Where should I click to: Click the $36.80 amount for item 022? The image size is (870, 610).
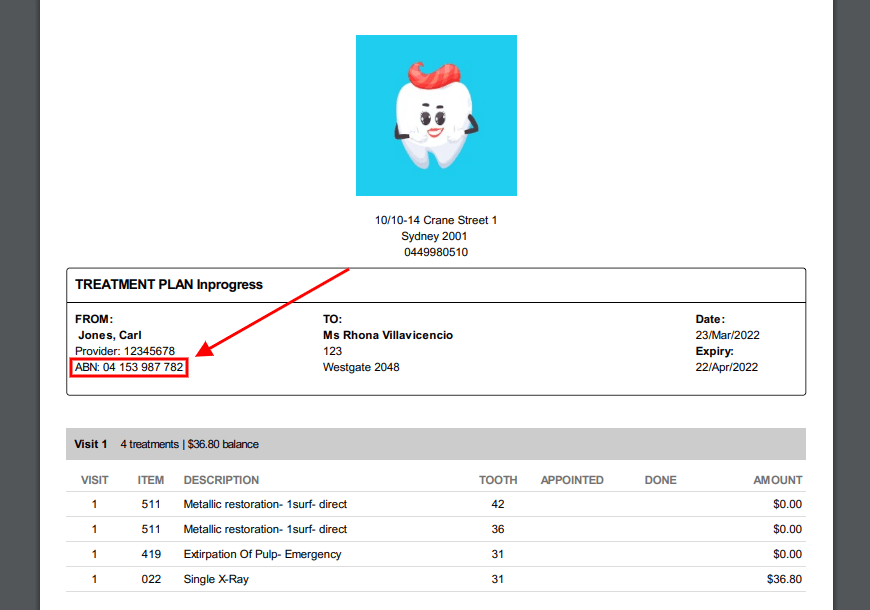click(x=785, y=579)
